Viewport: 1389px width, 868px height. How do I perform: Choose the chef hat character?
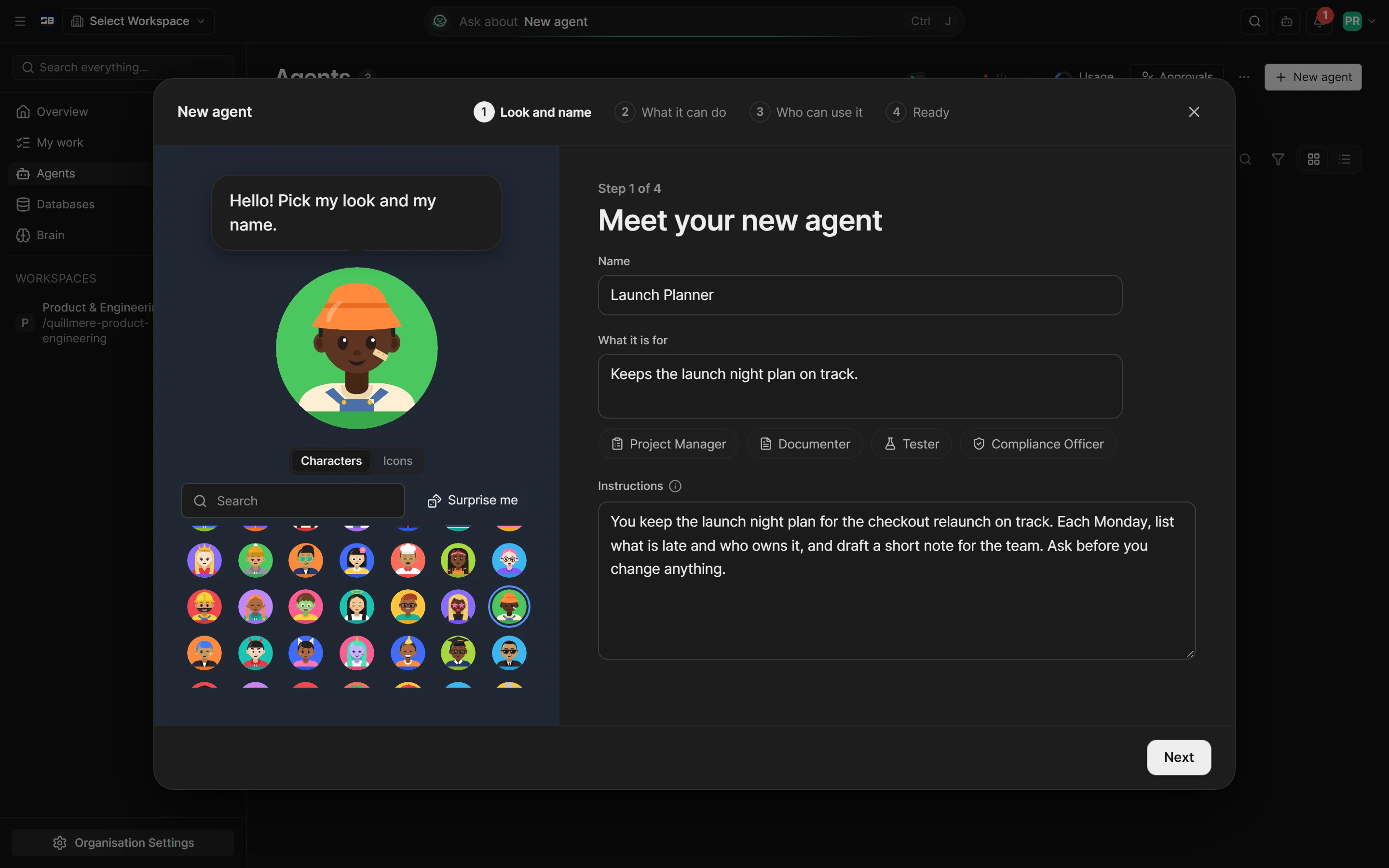[x=408, y=560]
